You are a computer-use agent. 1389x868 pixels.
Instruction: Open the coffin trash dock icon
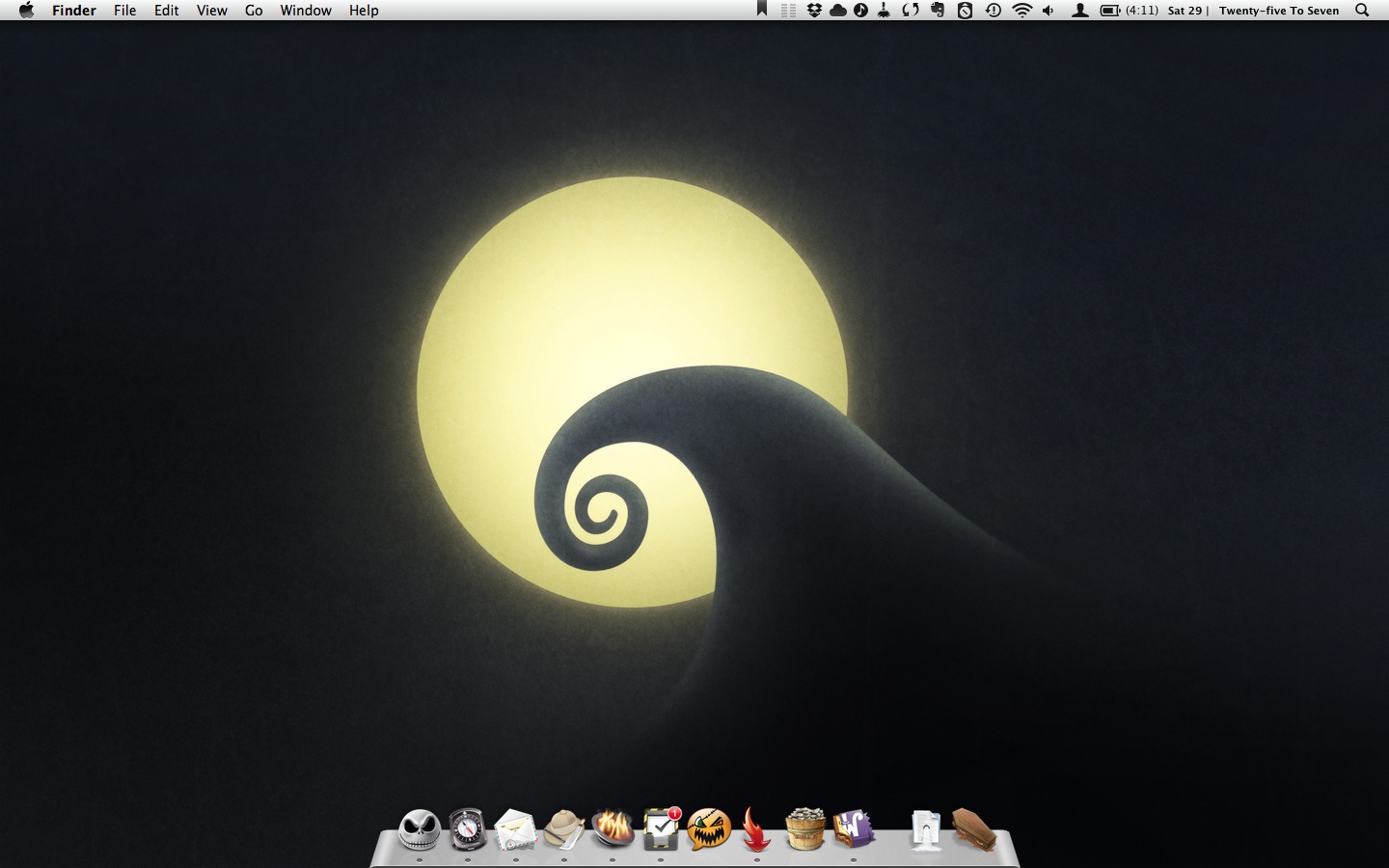(974, 829)
